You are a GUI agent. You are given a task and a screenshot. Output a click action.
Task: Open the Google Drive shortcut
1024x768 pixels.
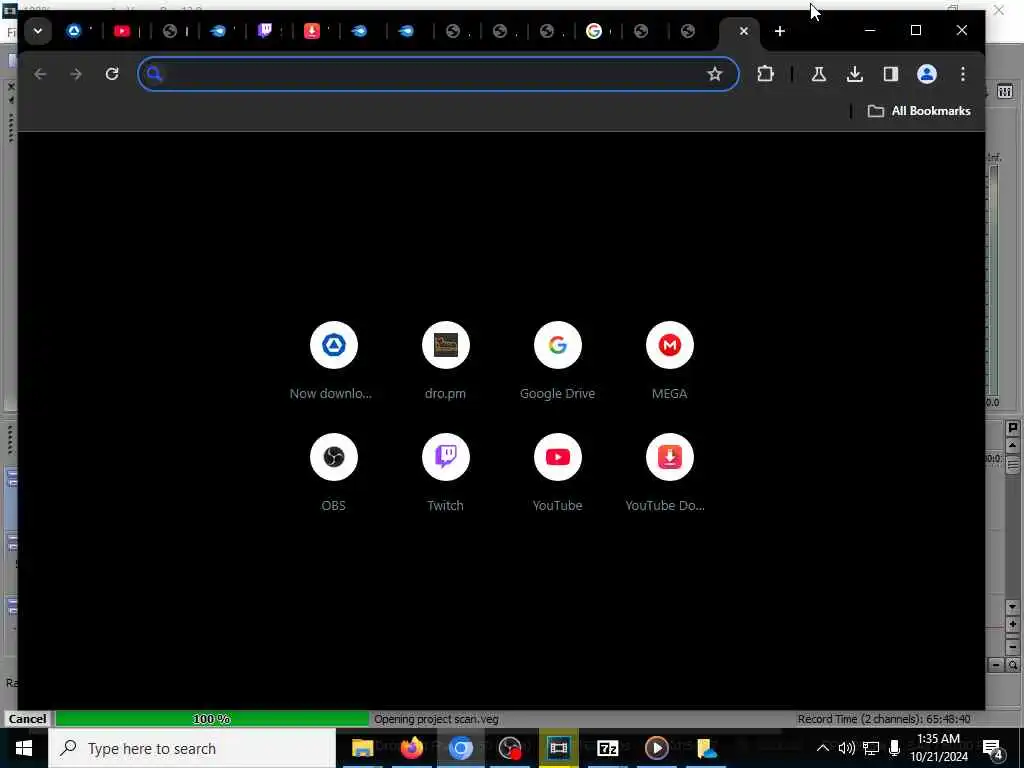(x=557, y=360)
